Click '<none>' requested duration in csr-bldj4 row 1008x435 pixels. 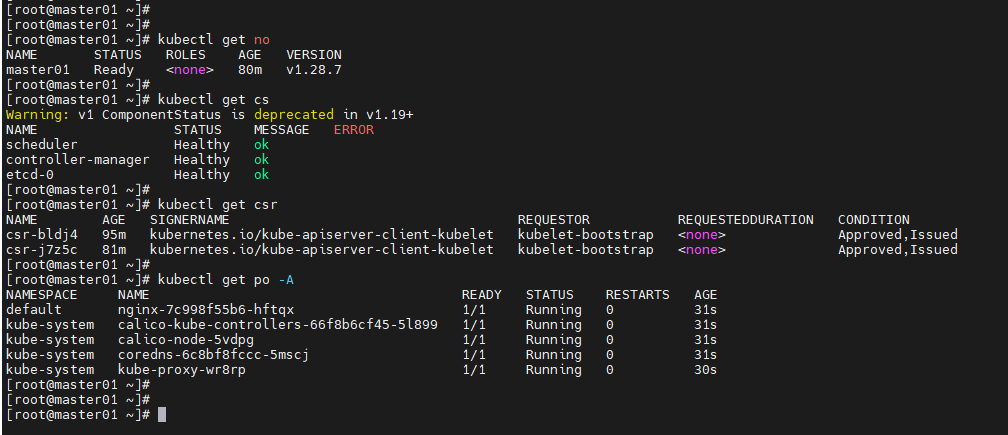[701, 235]
